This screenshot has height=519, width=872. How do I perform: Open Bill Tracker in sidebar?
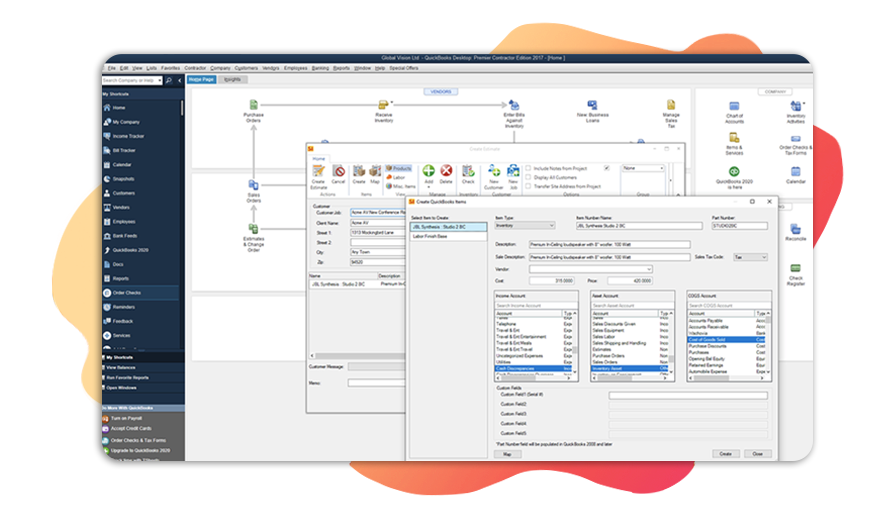point(124,151)
